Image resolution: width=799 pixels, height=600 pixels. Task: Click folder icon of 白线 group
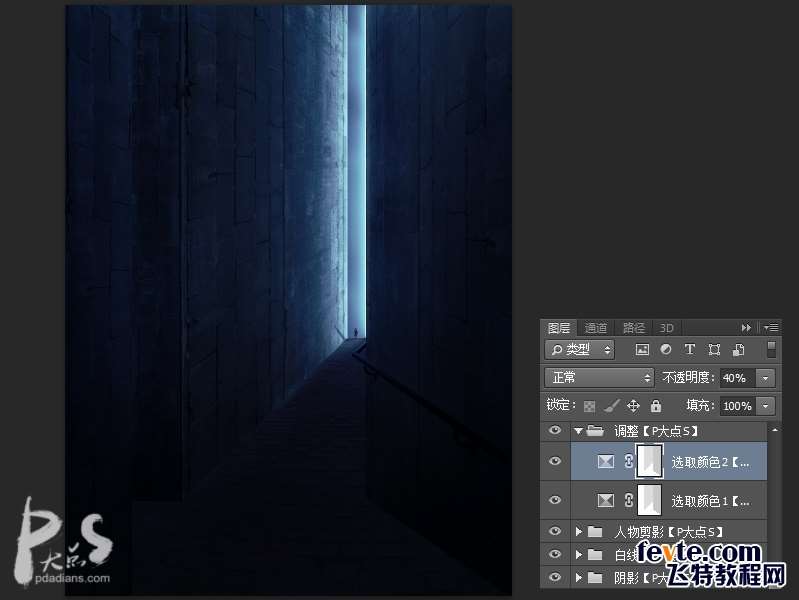click(595, 554)
